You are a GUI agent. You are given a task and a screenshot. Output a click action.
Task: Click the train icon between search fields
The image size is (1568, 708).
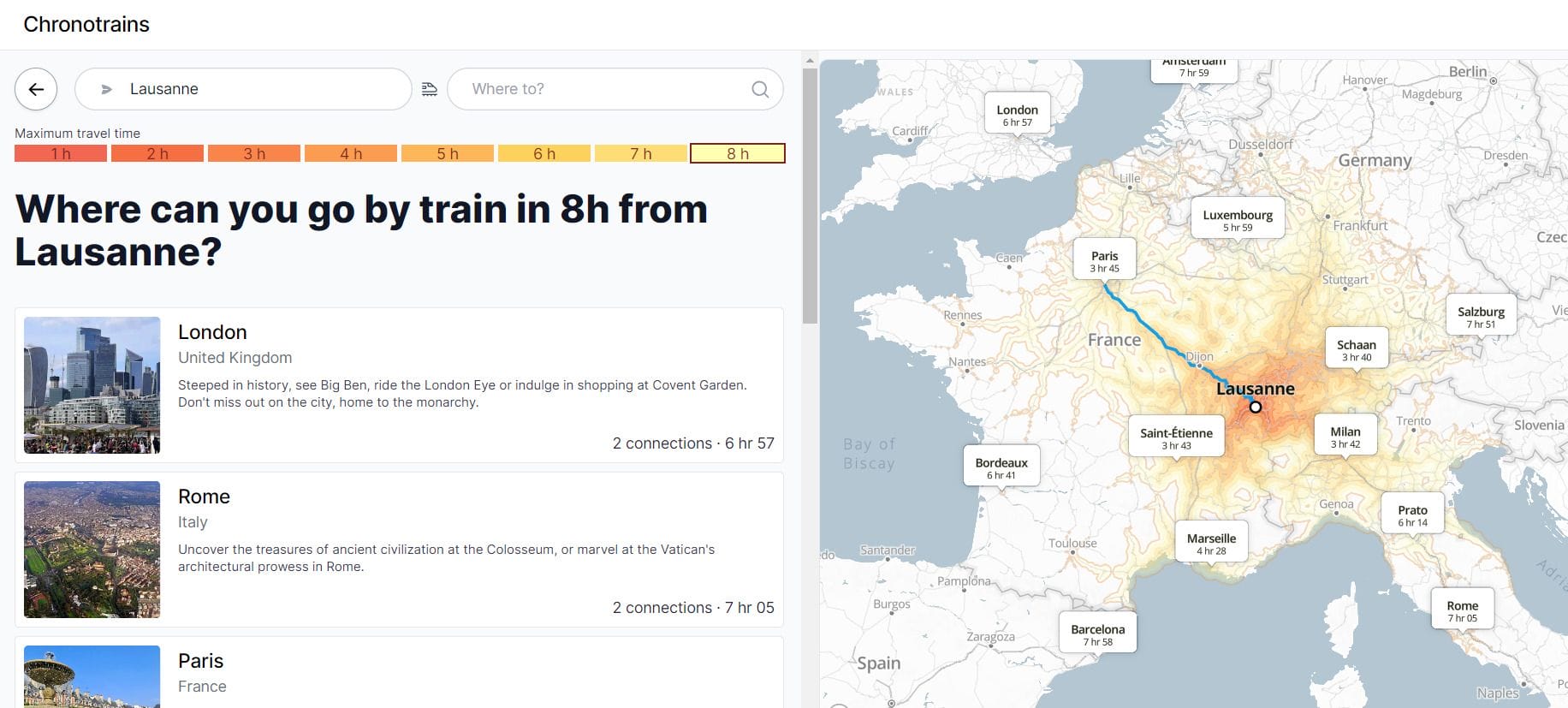coord(430,89)
